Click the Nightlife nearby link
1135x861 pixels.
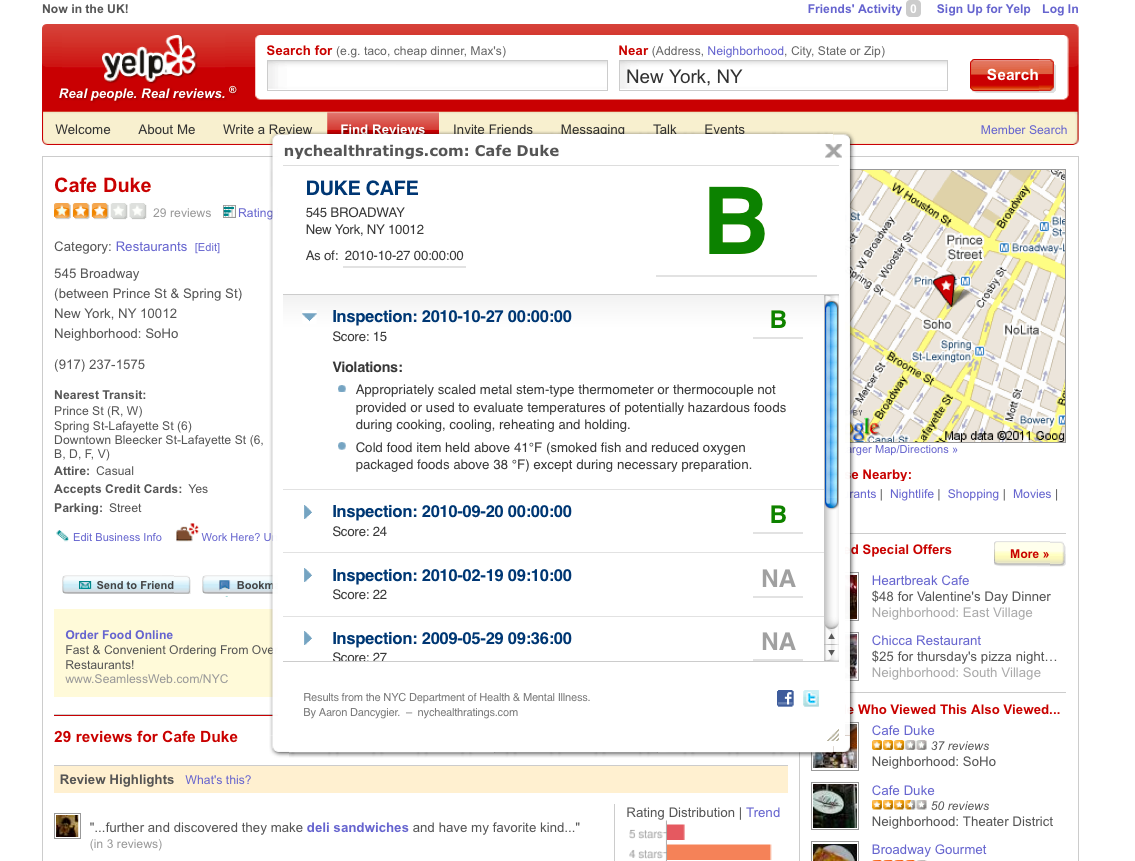pos(911,494)
